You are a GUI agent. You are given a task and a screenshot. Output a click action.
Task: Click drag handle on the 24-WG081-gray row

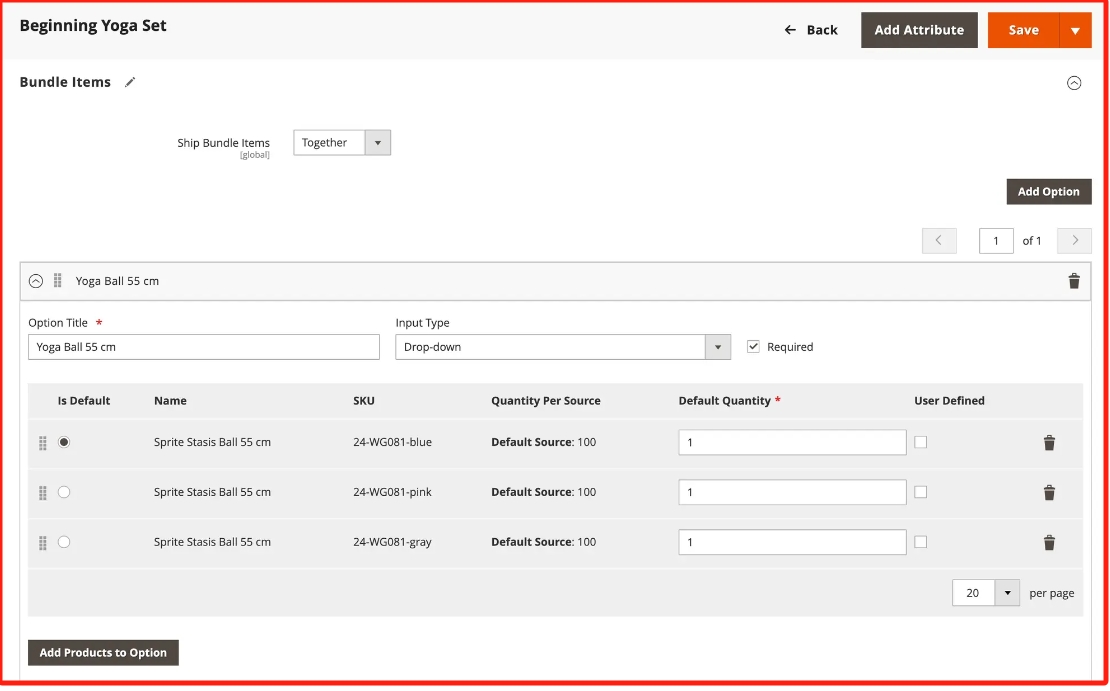(43, 542)
